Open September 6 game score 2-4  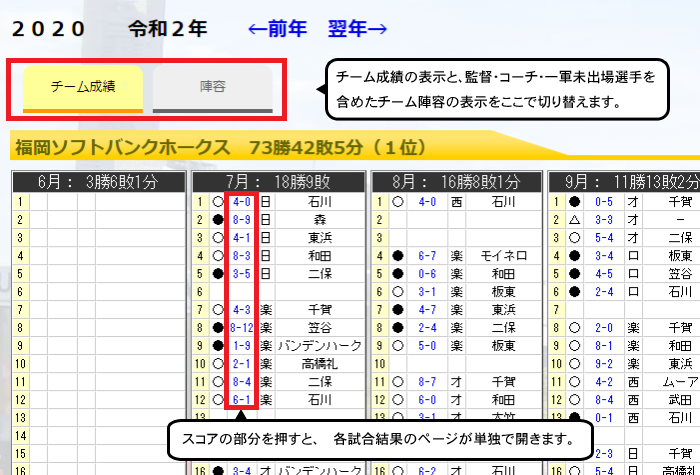(x=604, y=292)
